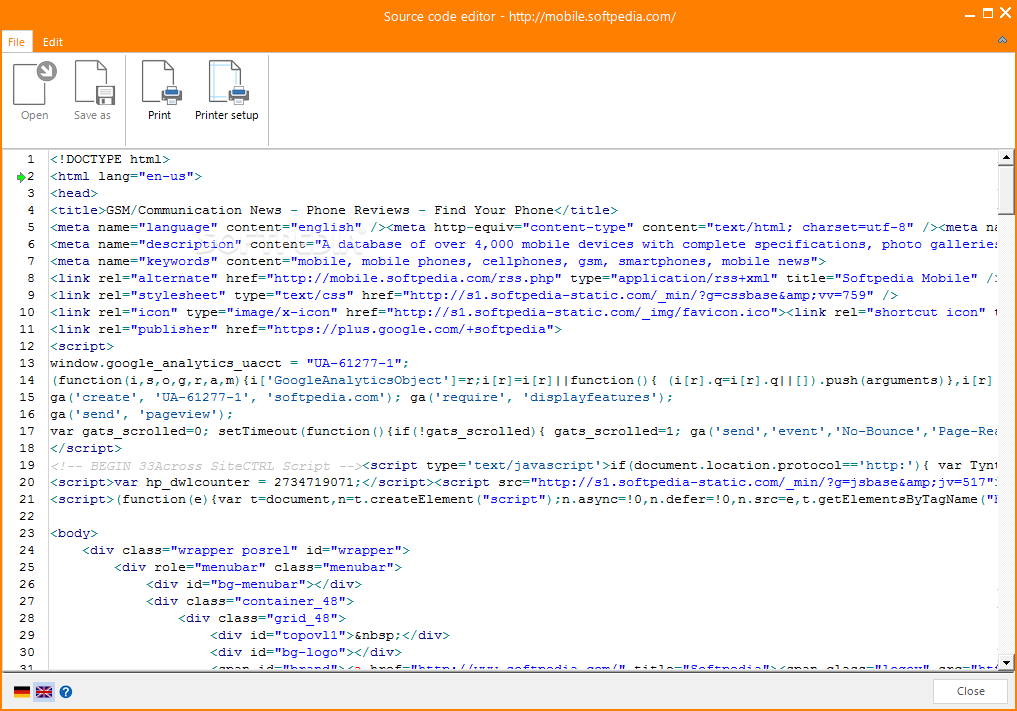The height and width of the screenshot is (711, 1017).
Task: Click the '</script>' tag on line 18
Action: tap(86, 448)
